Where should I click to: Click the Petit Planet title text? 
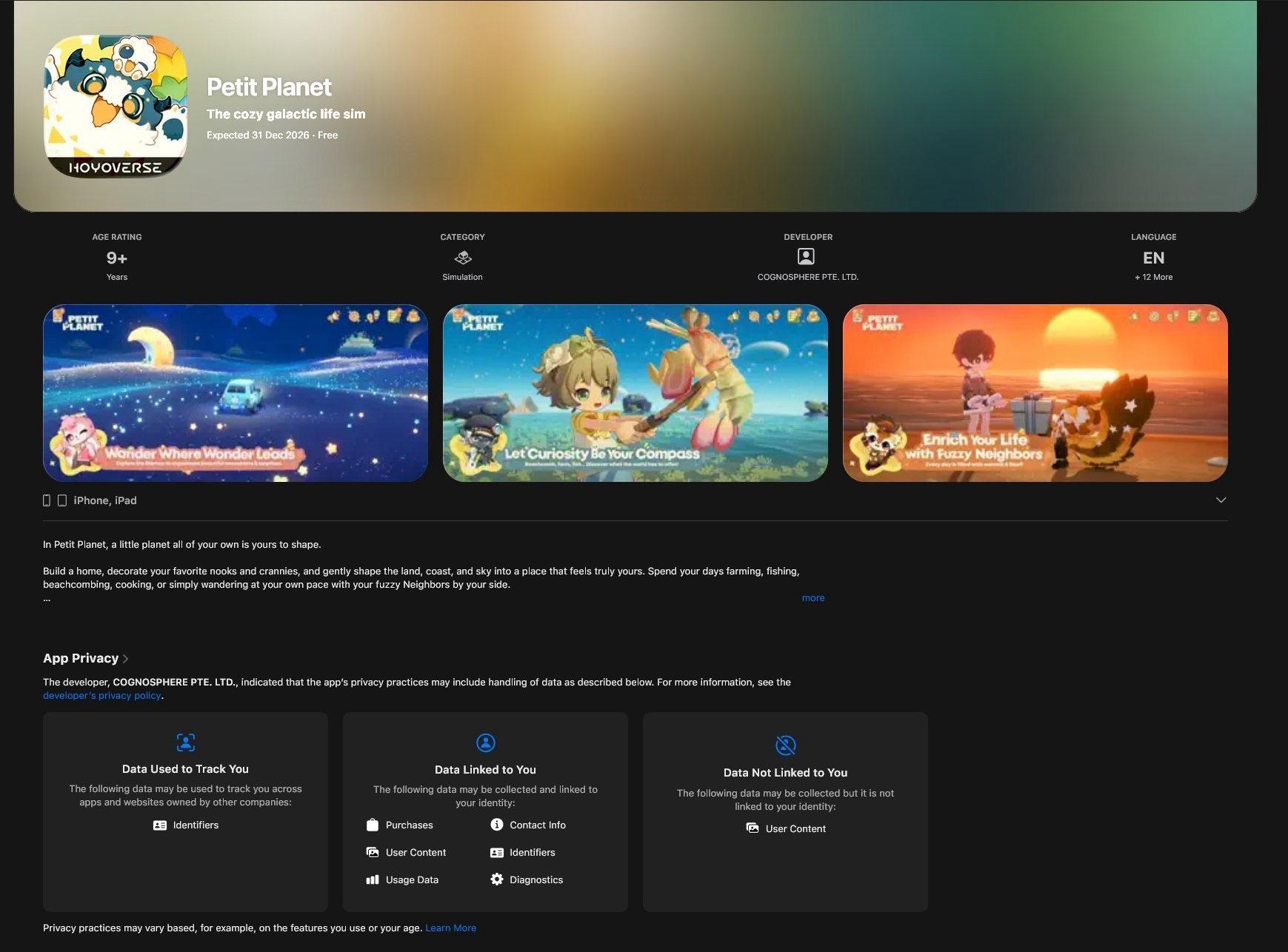click(269, 87)
